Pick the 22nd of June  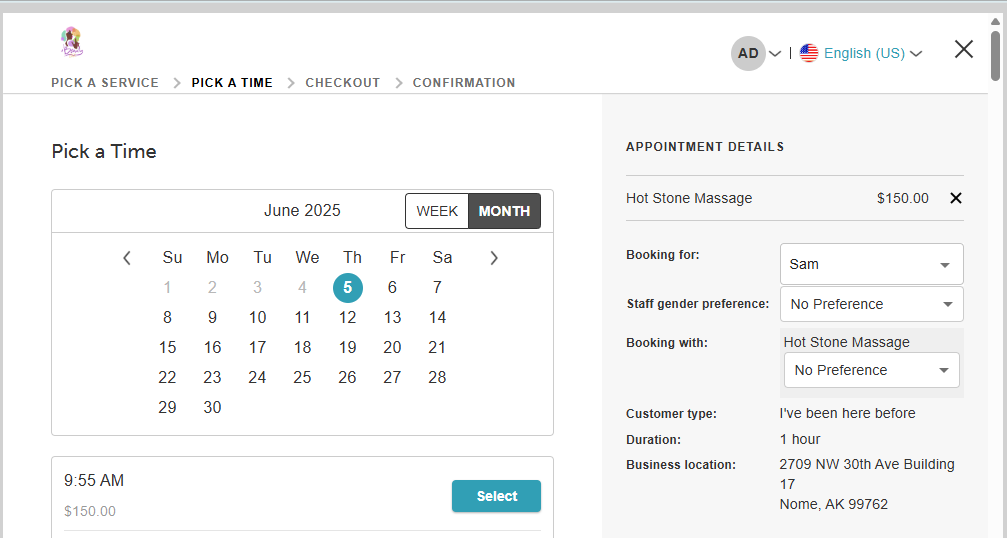click(x=168, y=377)
